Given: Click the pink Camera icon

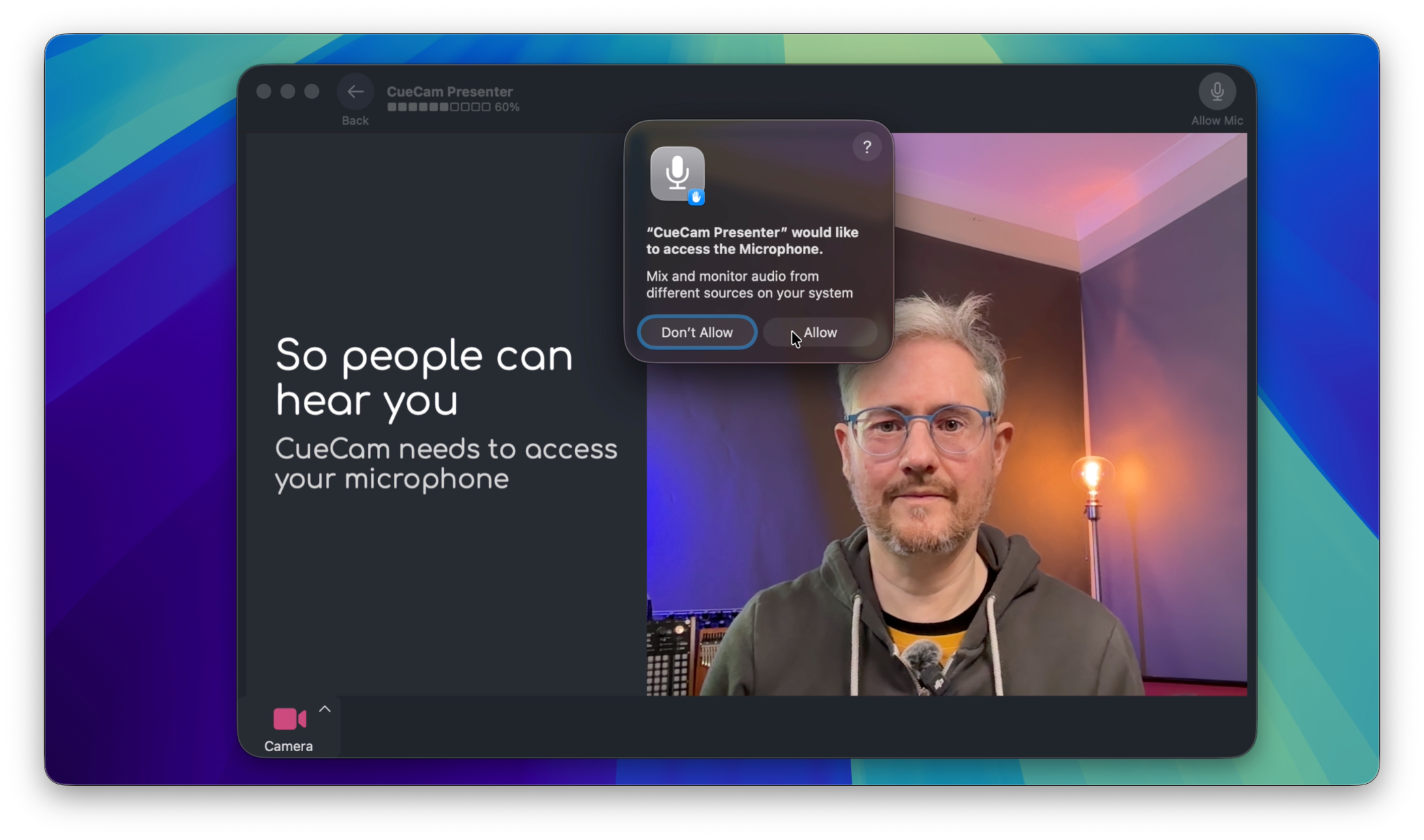Looking at the screenshot, I should pos(289,719).
